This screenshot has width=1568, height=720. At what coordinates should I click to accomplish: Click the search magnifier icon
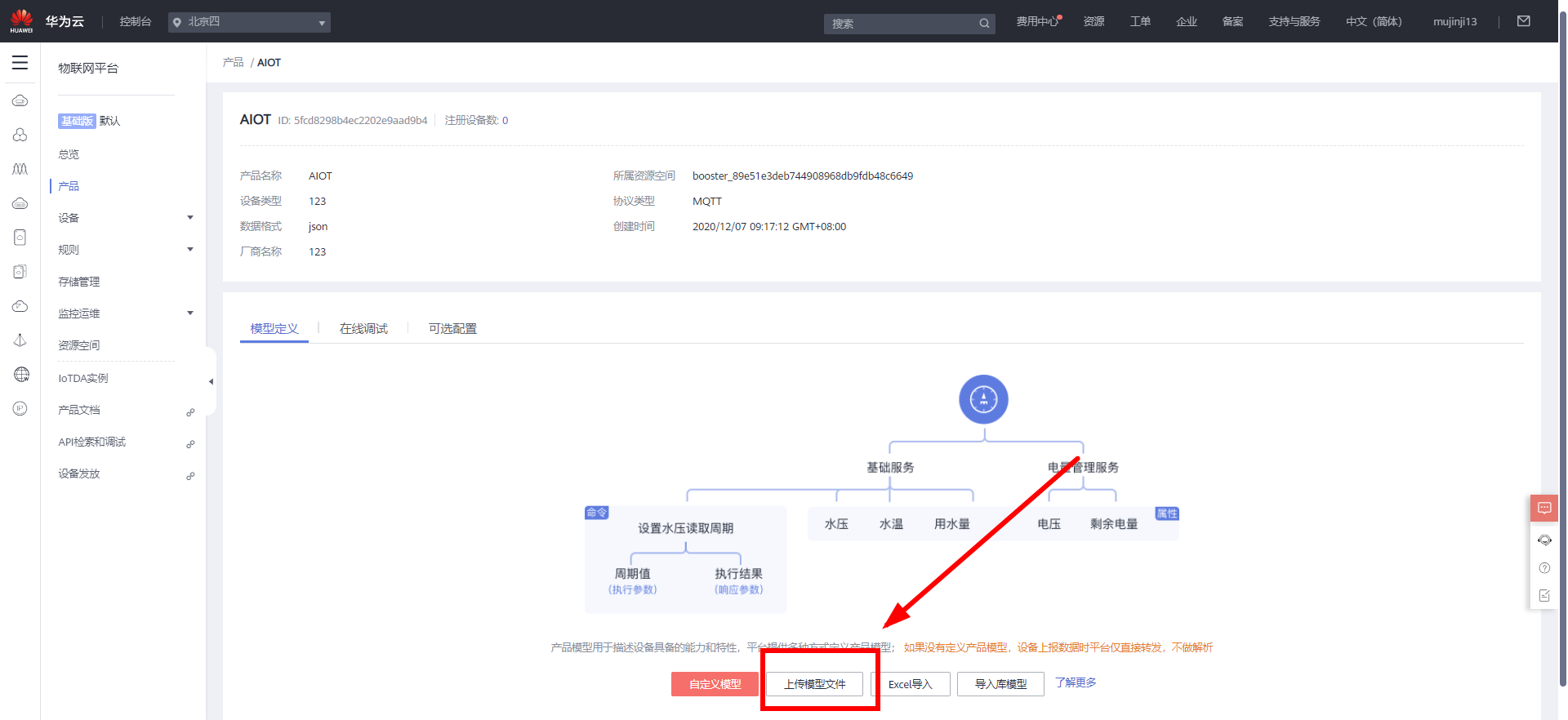[984, 24]
